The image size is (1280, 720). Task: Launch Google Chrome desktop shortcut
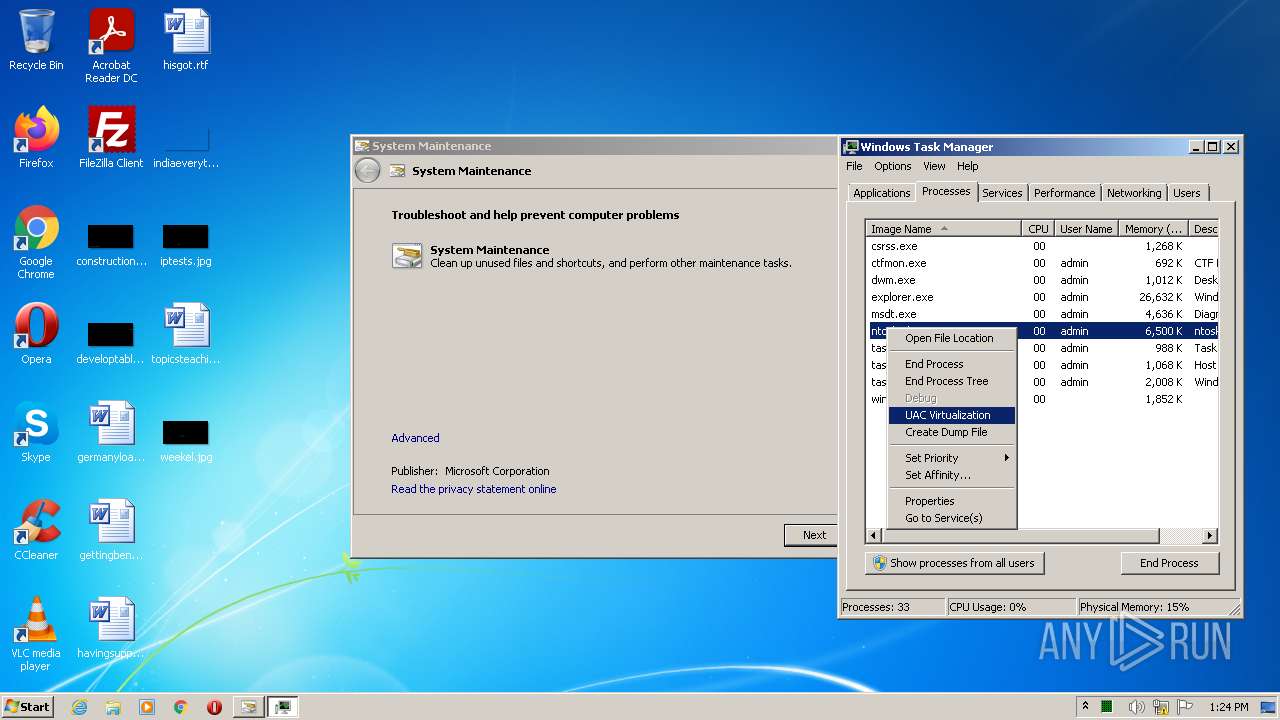point(36,242)
